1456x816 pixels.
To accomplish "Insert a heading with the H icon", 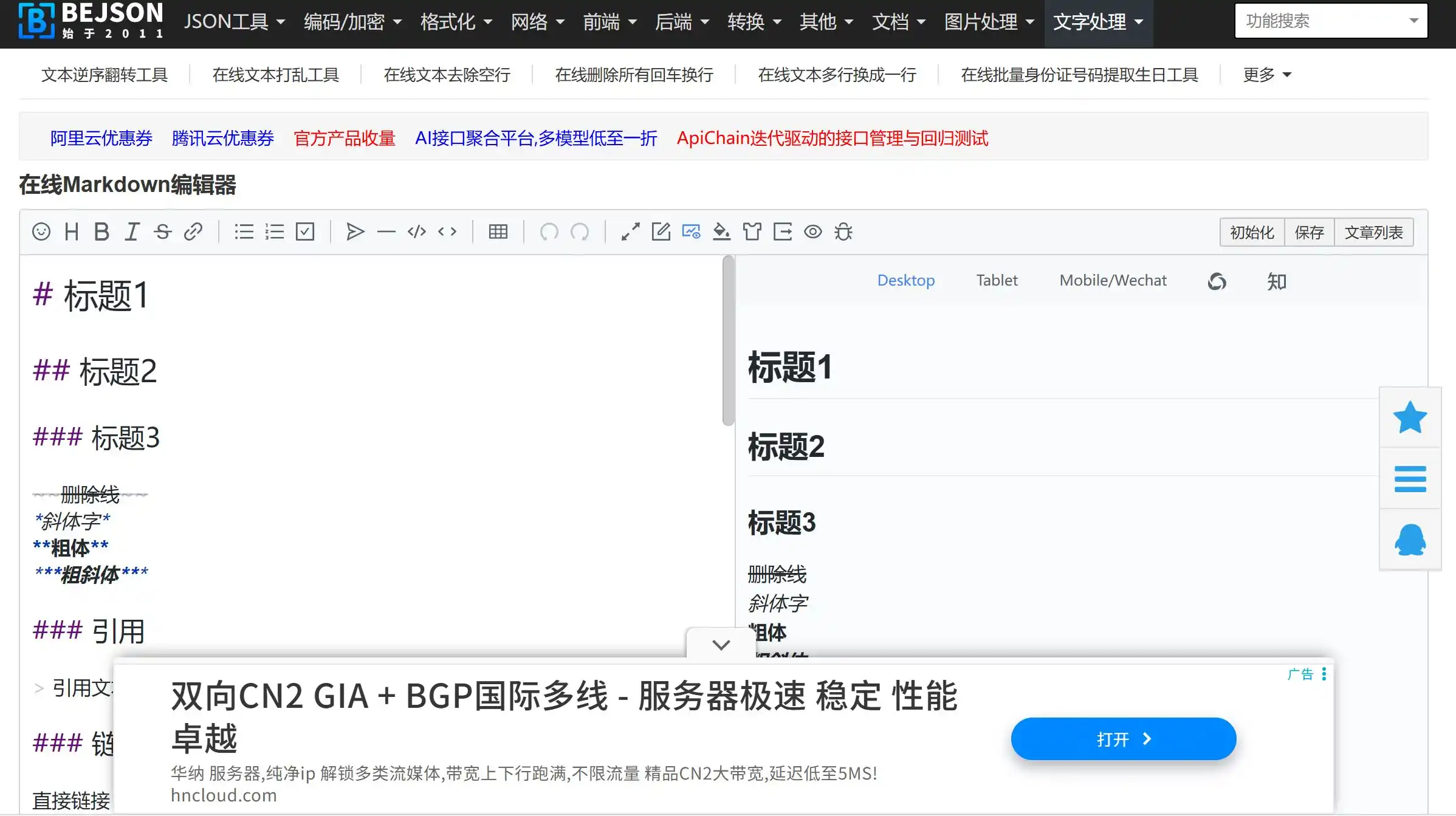I will 72,231.
